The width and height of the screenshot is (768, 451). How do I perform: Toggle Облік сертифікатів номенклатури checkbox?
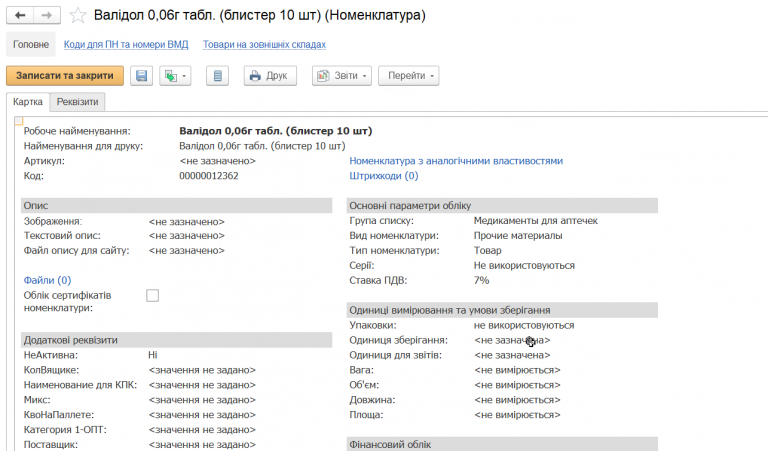[152, 295]
